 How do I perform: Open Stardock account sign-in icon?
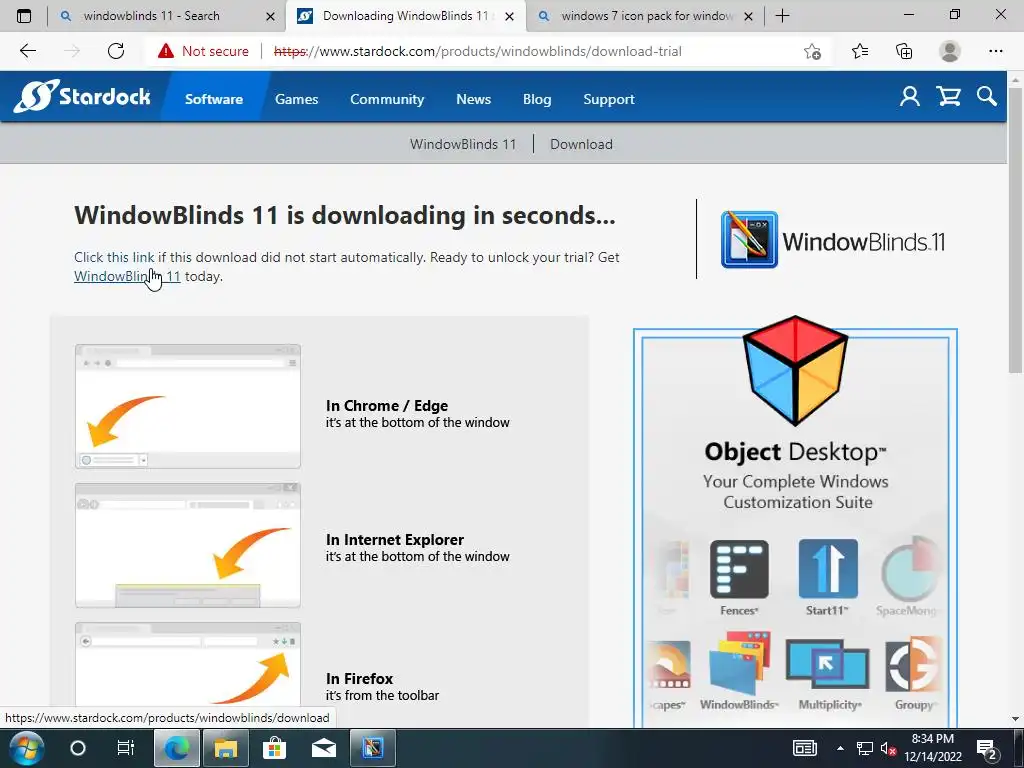pos(910,97)
